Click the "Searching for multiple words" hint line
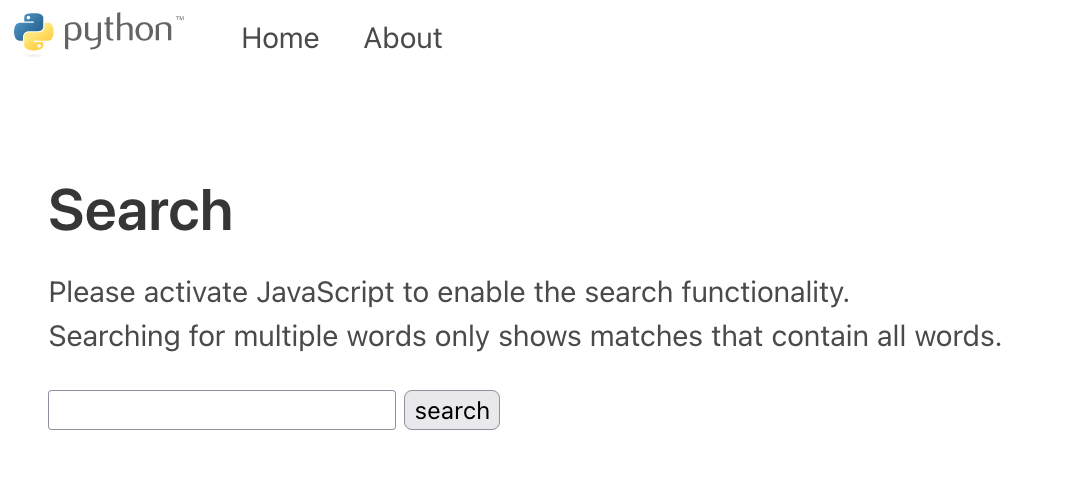Screen dimensions: 1082x492 pyautogui.click(x=524, y=336)
